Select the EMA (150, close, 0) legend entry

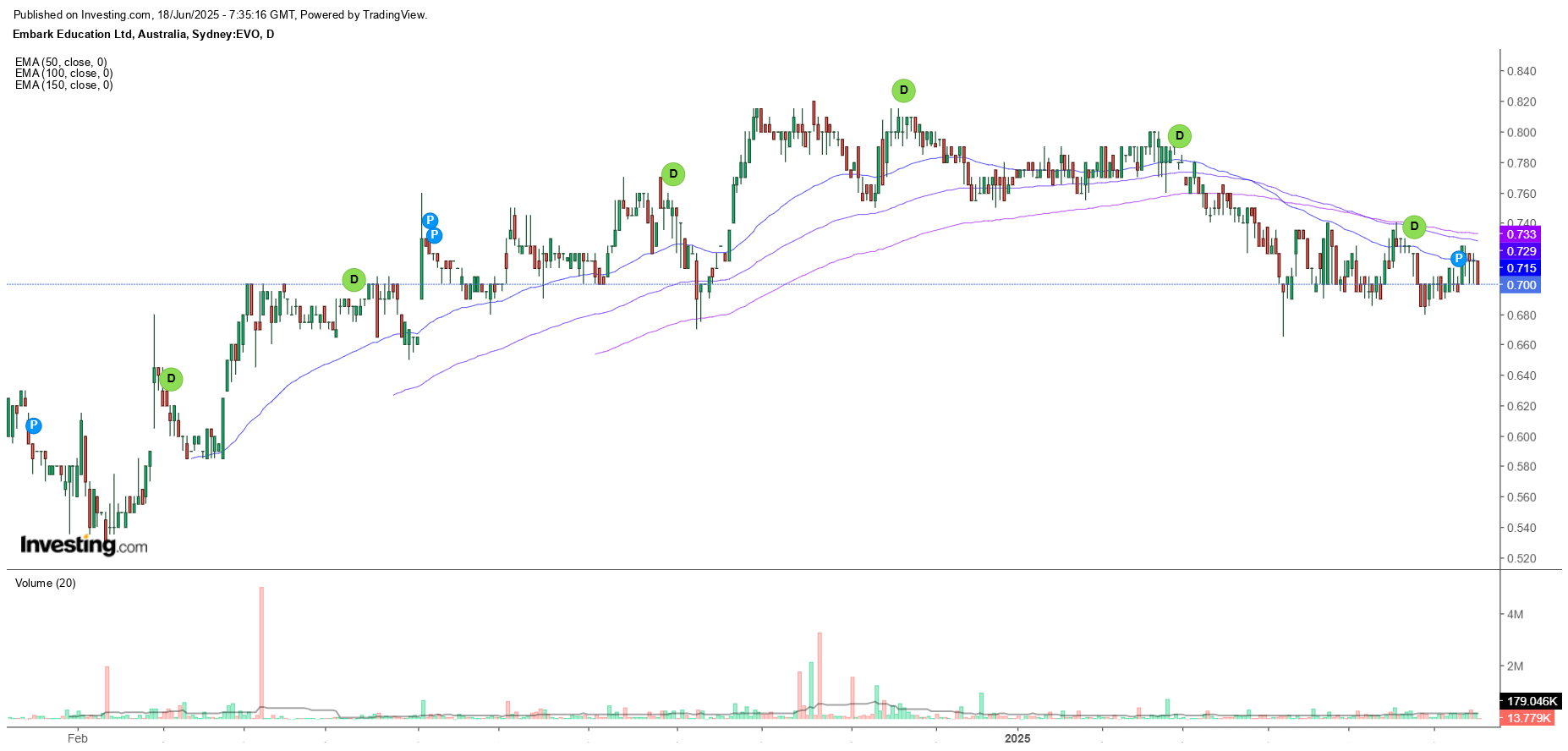click(63, 85)
